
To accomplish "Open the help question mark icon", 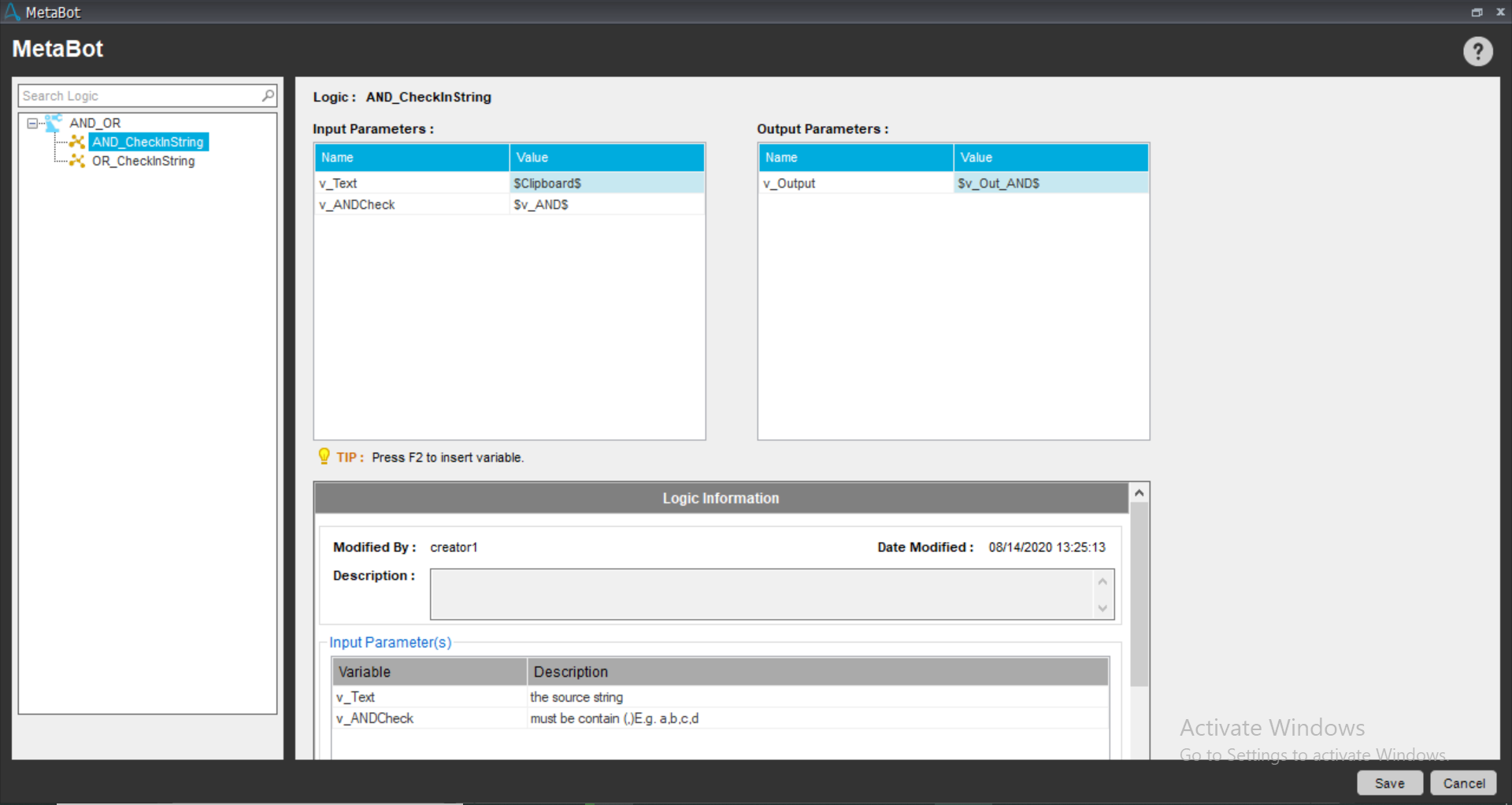I will tap(1477, 52).
